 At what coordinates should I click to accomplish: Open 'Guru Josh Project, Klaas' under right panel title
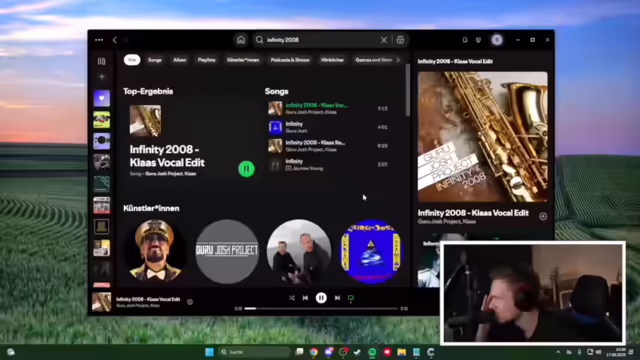(447, 222)
